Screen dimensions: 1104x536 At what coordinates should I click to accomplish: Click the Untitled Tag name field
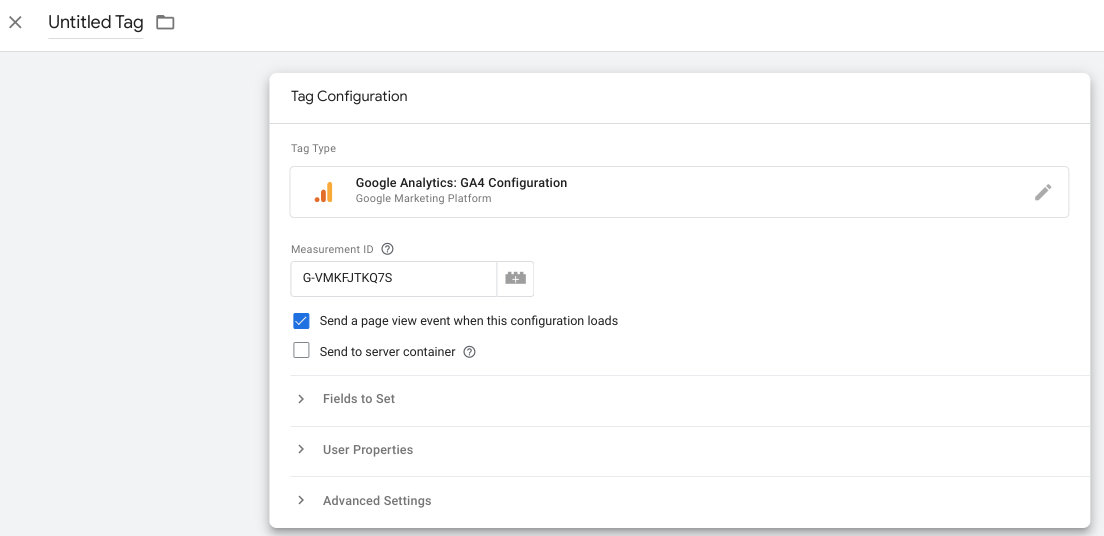(x=96, y=22)
